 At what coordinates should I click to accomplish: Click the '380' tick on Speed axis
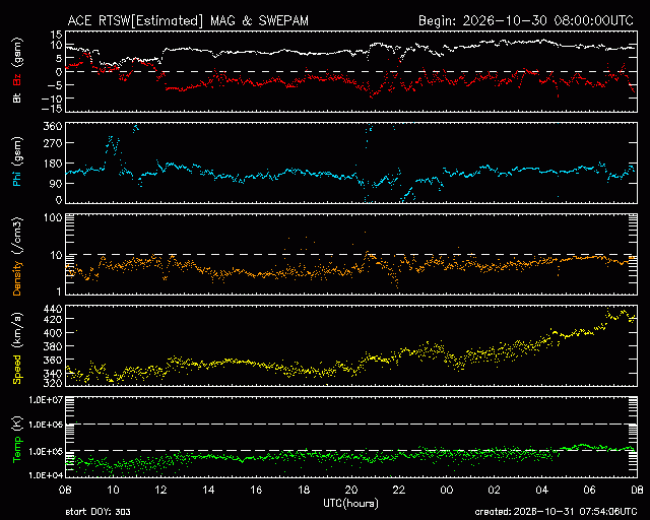[53, 346]
